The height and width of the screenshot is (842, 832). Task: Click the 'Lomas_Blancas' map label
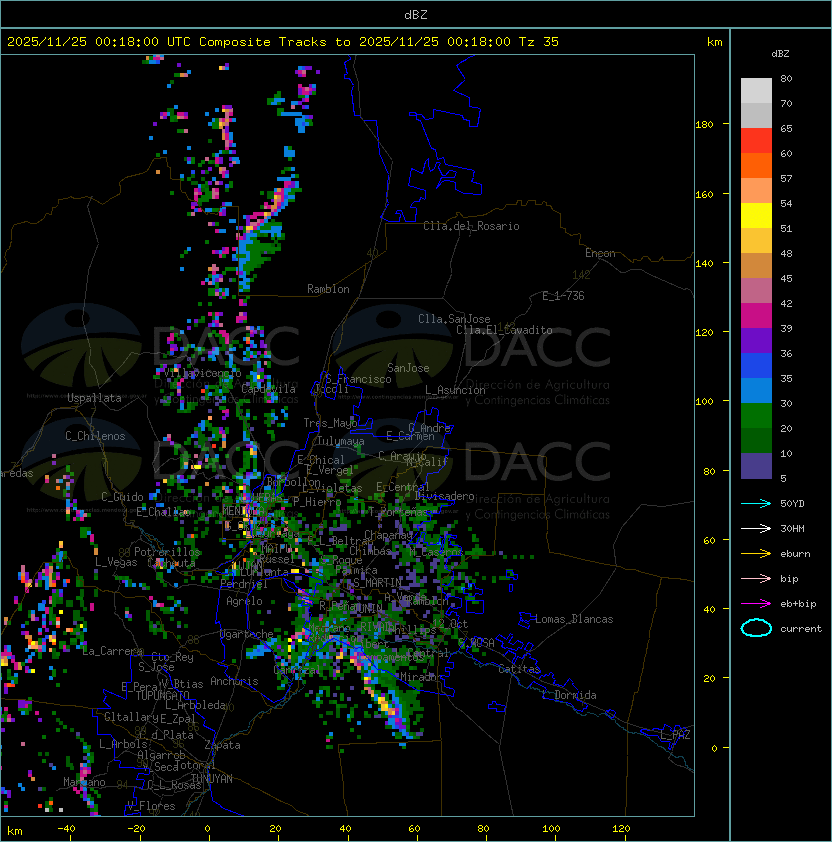pos(574,619)
